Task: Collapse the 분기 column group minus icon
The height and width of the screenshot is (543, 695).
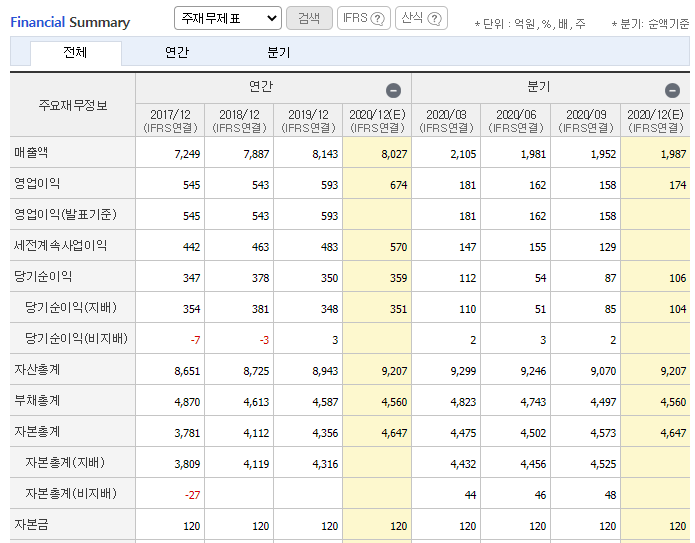Action: point(672,90)
